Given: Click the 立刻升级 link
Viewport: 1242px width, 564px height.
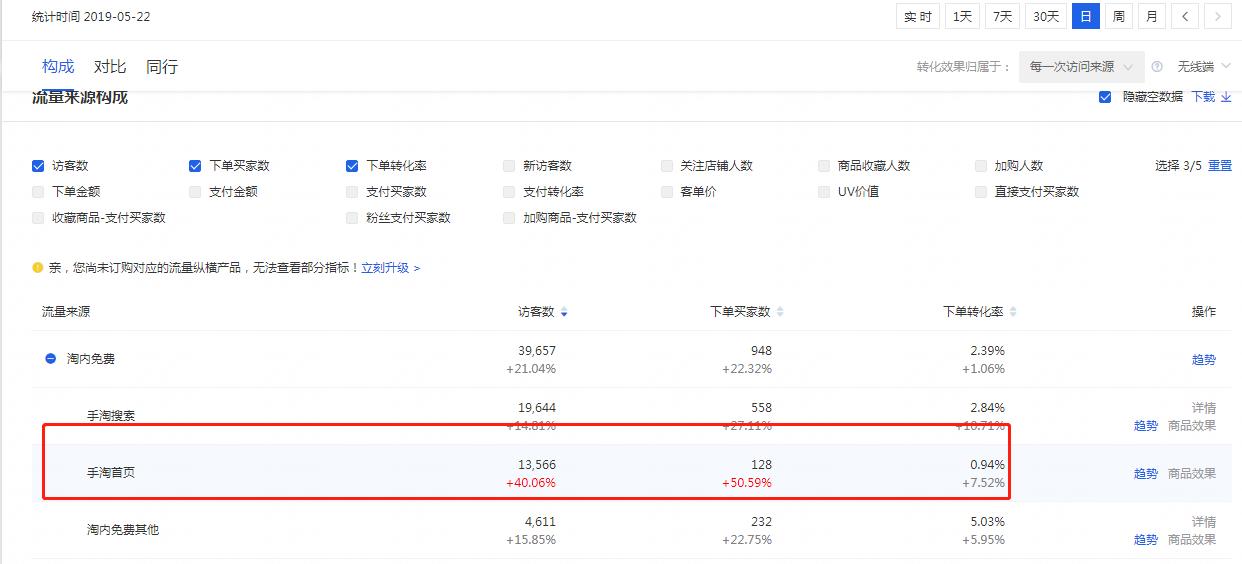Looking at the screenshot, I should [x=391, y=268].
